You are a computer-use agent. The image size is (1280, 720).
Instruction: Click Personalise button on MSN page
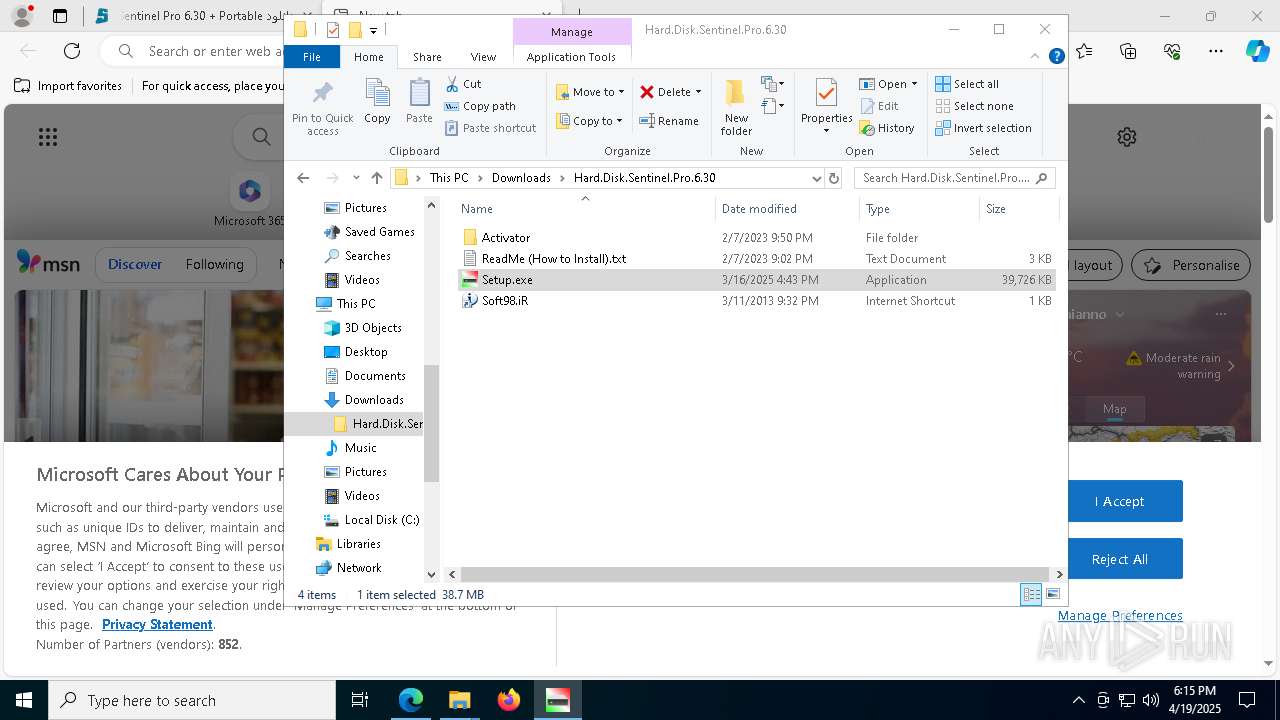1192,265
